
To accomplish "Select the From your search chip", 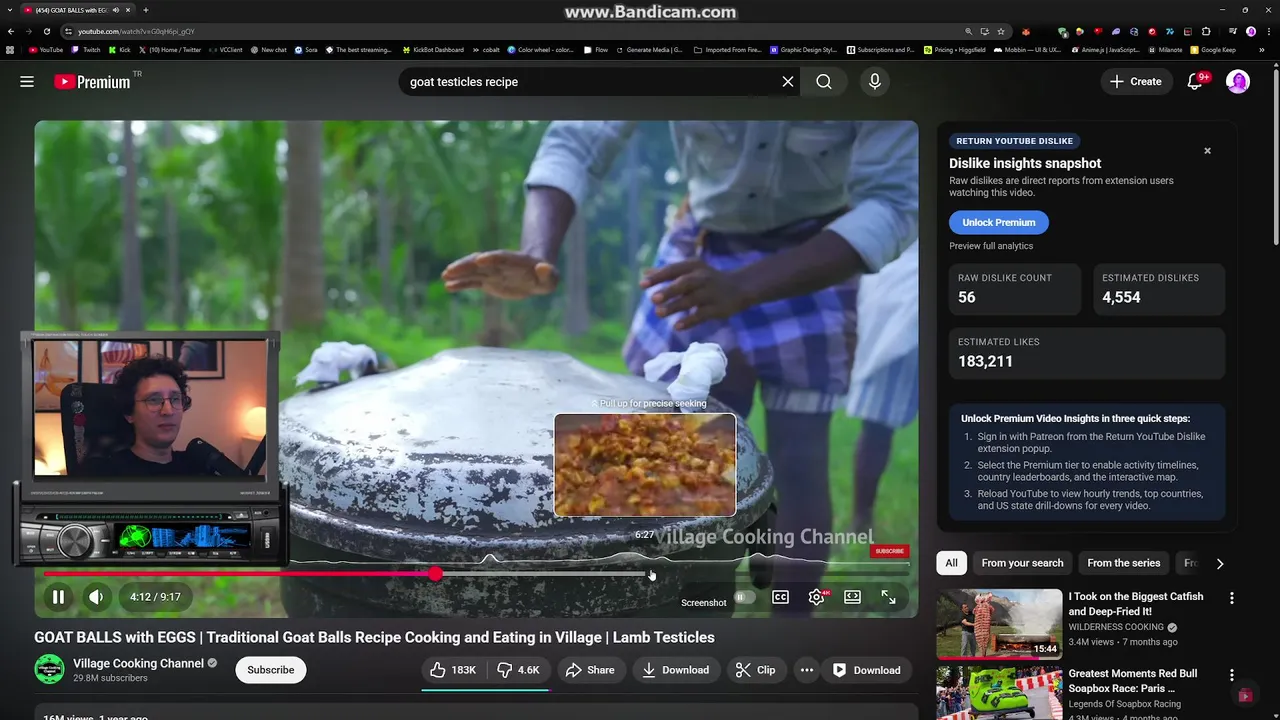I will click(x=1022, y=563).
